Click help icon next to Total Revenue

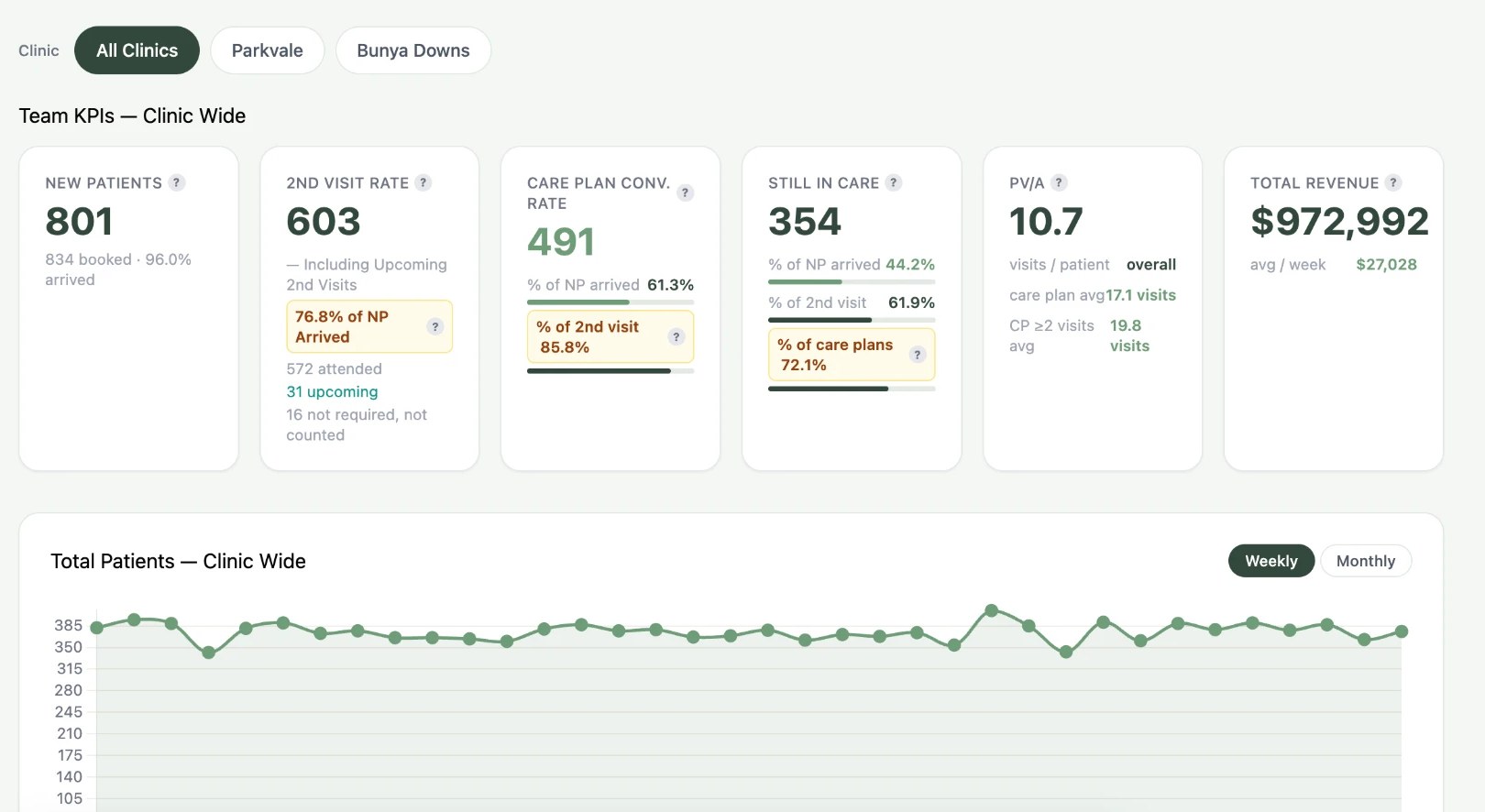(1393, 182)
